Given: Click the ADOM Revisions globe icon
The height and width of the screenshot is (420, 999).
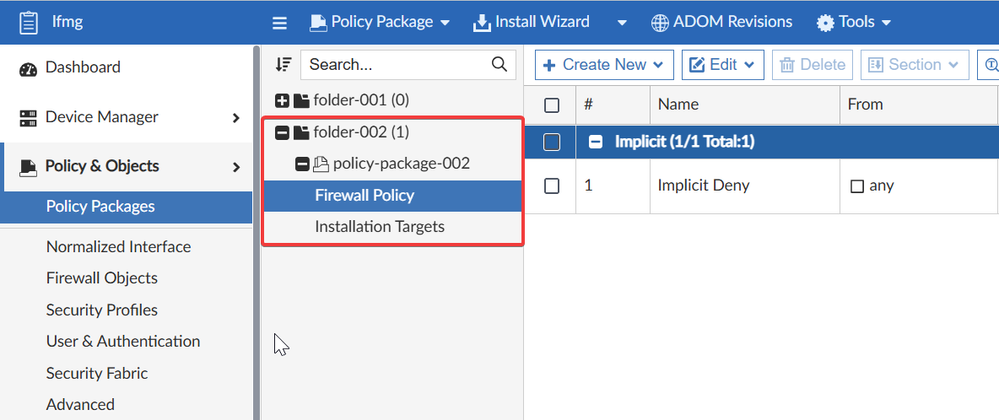Looking at the screenshot, I should [660, 22].
